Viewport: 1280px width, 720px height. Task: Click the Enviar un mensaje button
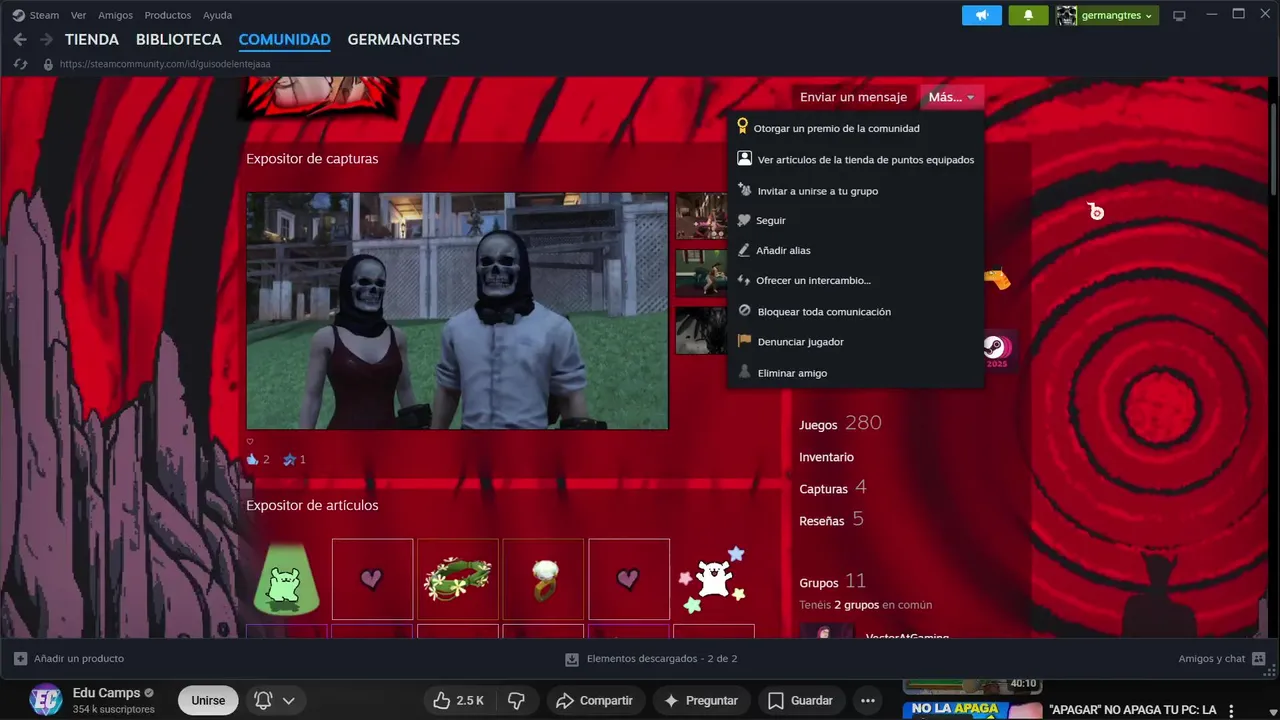click(853, 97)
